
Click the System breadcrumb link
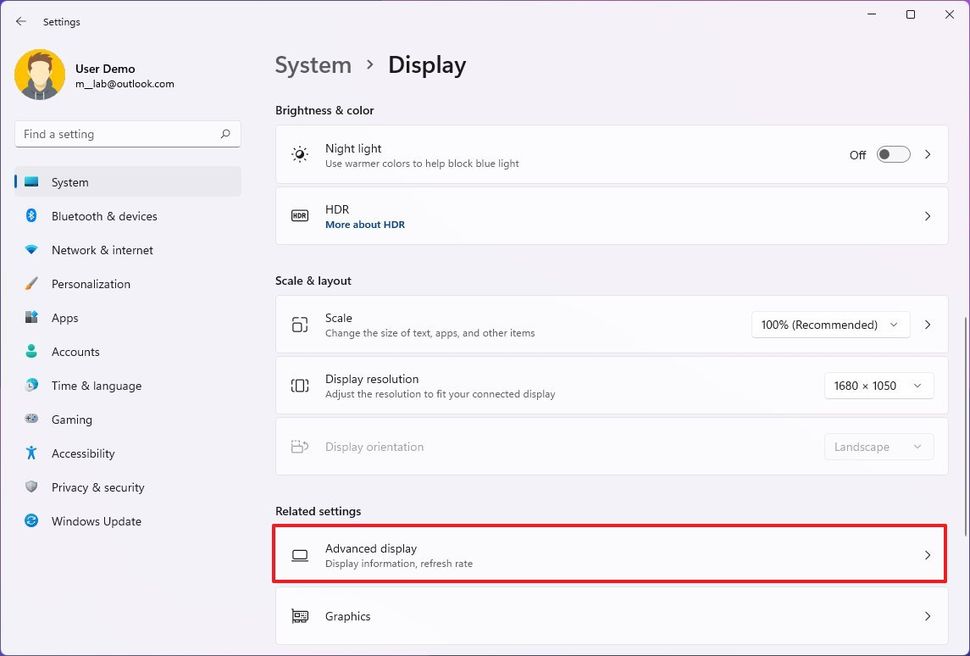(313, 65)
